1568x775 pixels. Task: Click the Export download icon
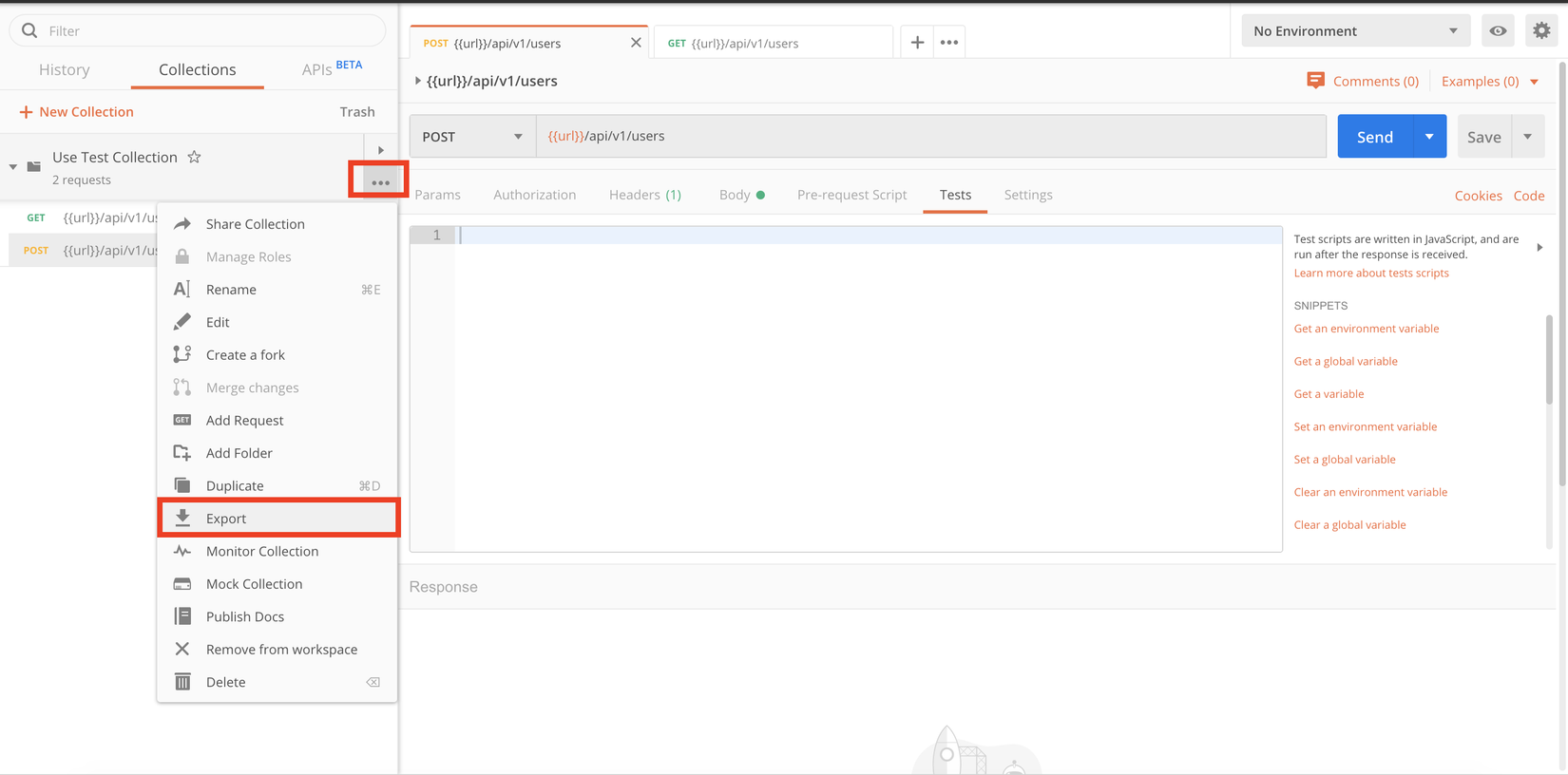[182, 518]
